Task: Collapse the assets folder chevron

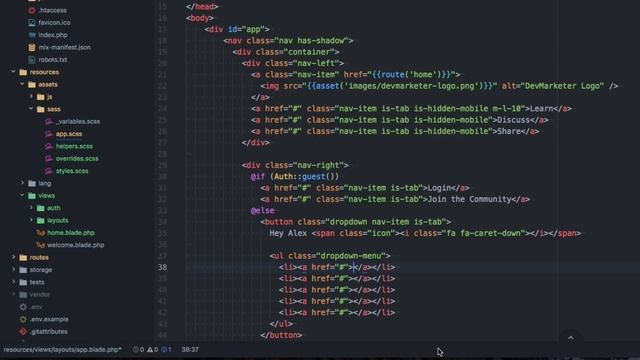Action: 22,84
